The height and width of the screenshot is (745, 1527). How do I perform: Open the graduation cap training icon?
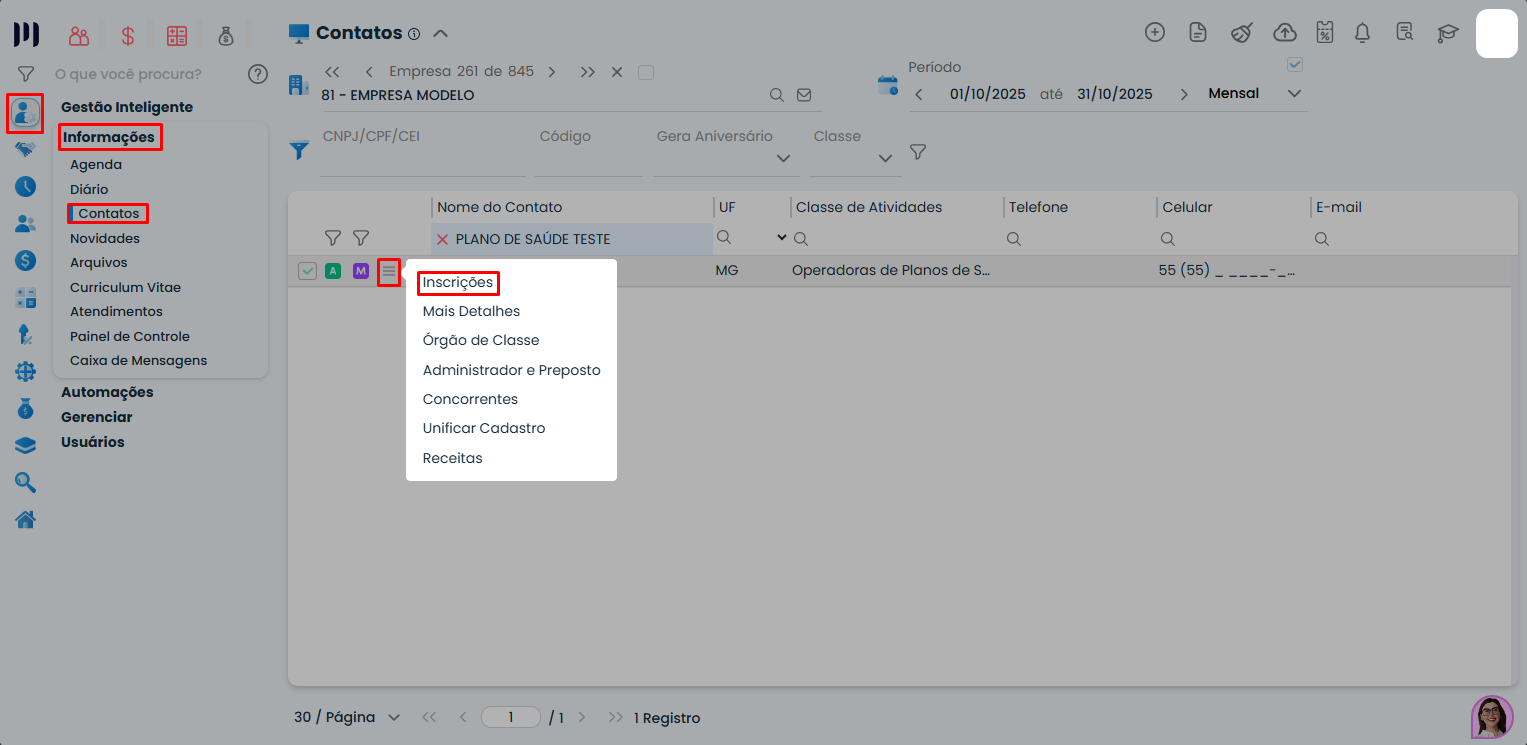click(x=1447, y=33)
